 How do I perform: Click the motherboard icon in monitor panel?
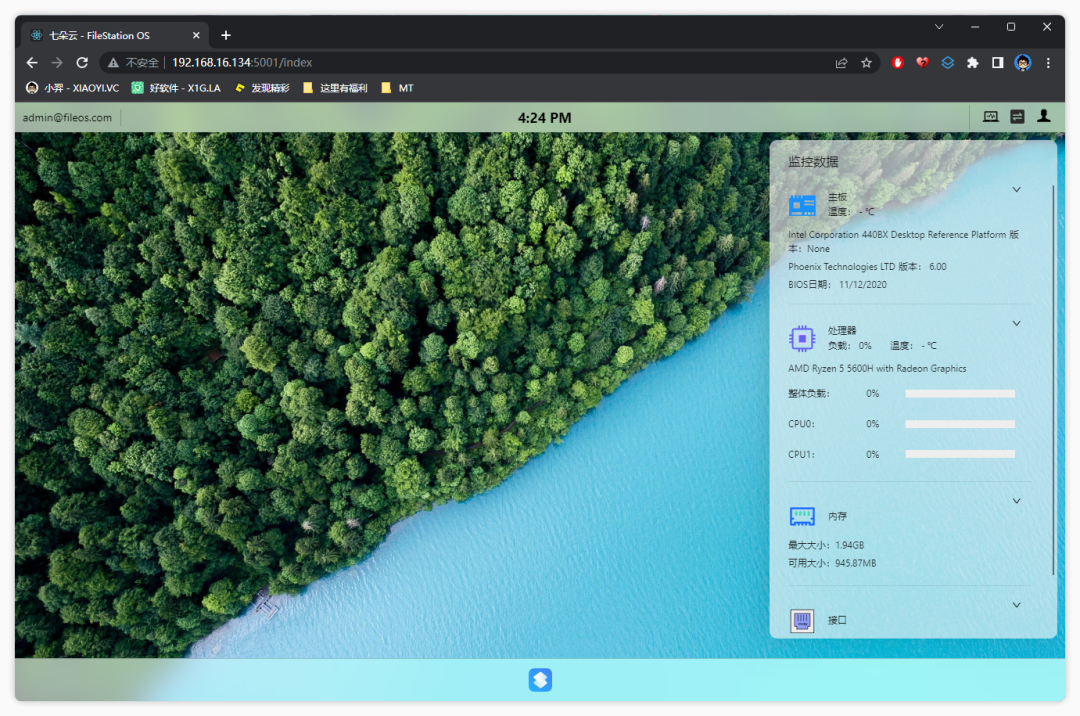tap(802, 205)
